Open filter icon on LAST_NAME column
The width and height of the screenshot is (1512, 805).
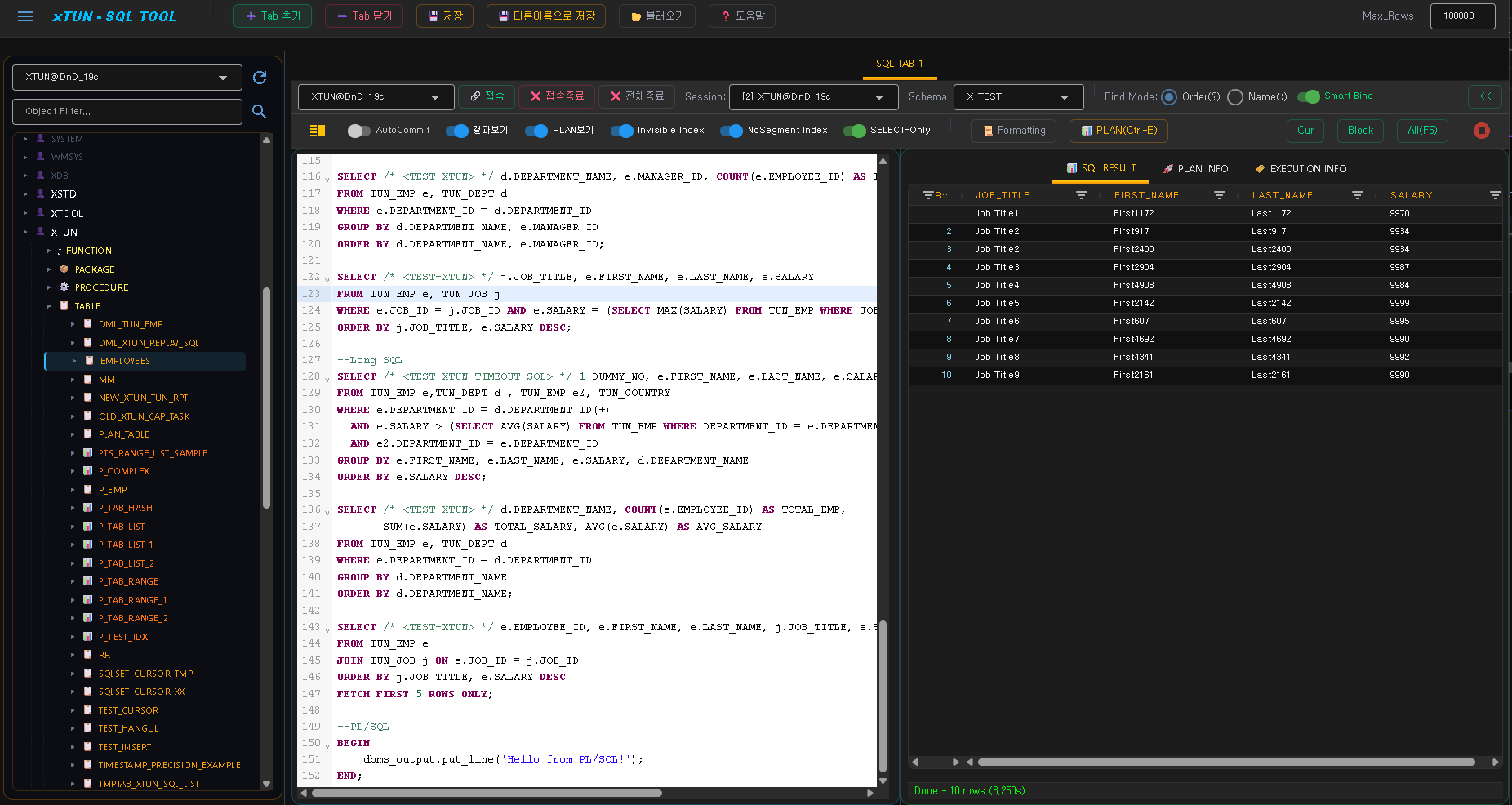pos(1358,195)
